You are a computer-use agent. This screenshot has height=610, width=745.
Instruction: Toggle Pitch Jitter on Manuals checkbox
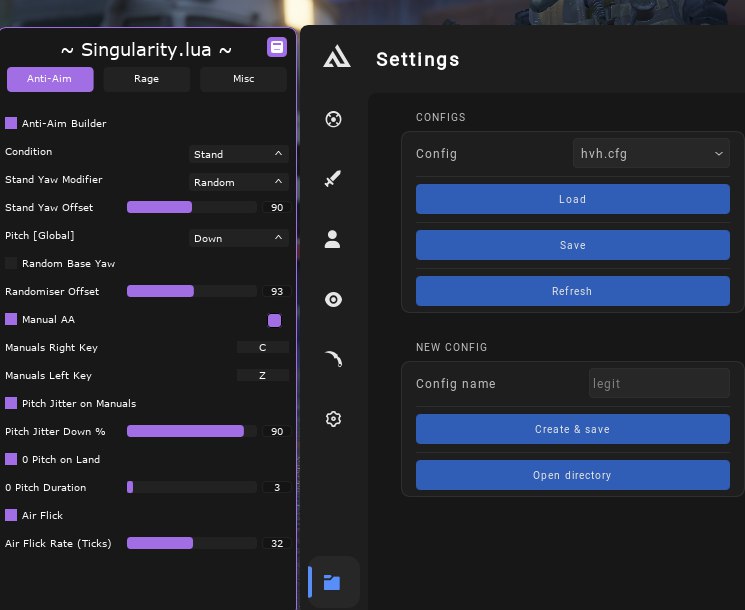click(x=11, y=403)
